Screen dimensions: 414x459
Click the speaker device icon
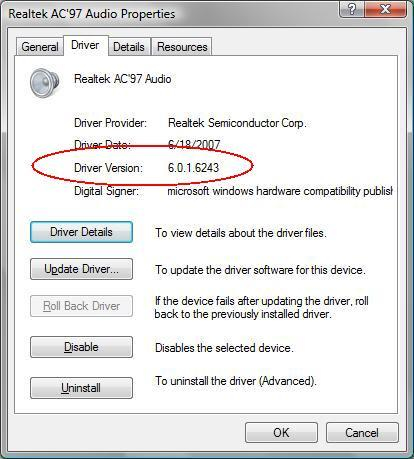[44, 83]
